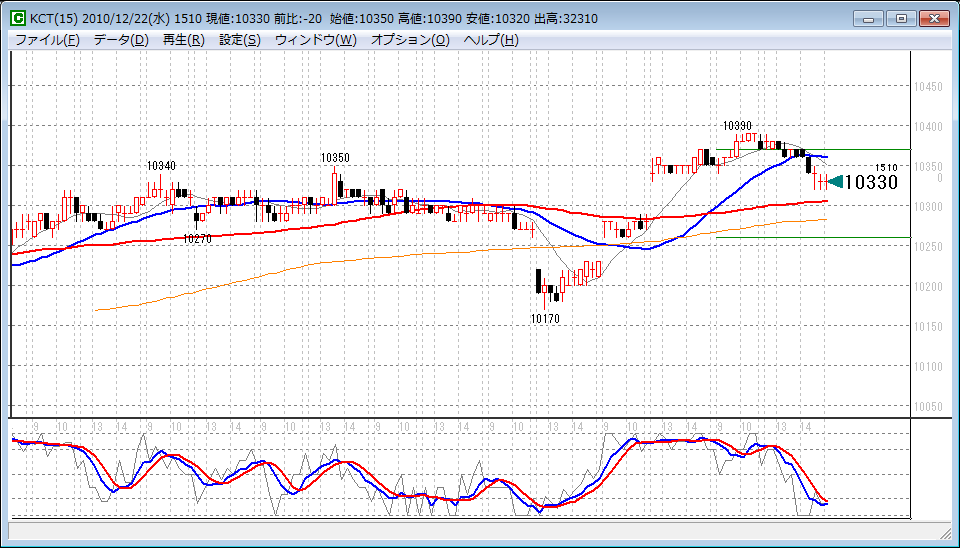
Task: Select the 10350 peak price label
Action: (x=335, y=158)
